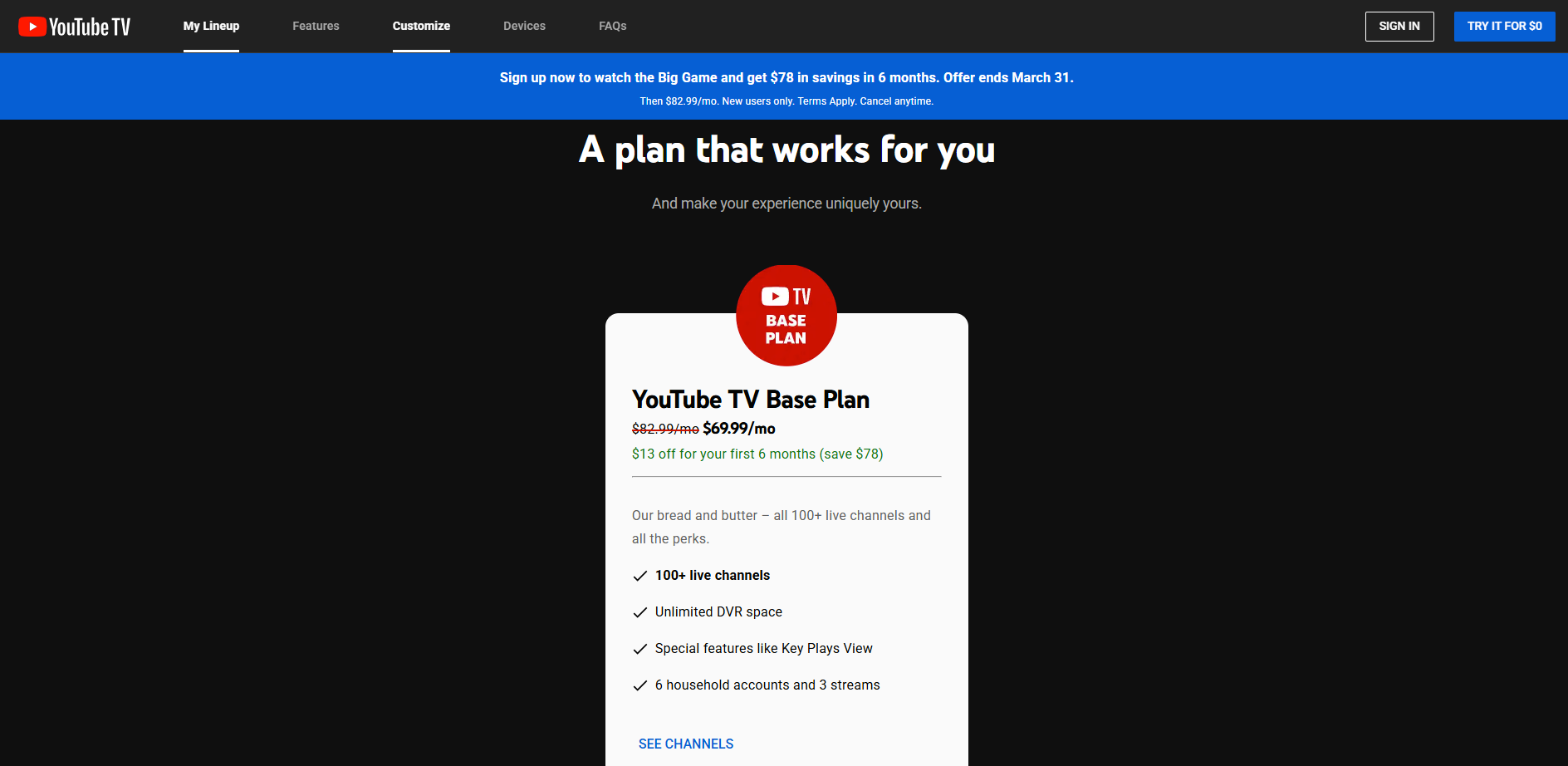This screenshot has height=766, width=1568.
Task: Open the SEE CHANNELS link
Action: (x=686, y=744)
